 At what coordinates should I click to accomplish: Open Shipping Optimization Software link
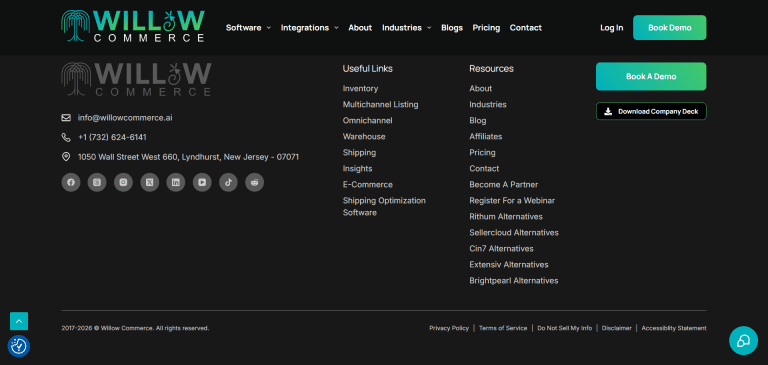[384, 206]
